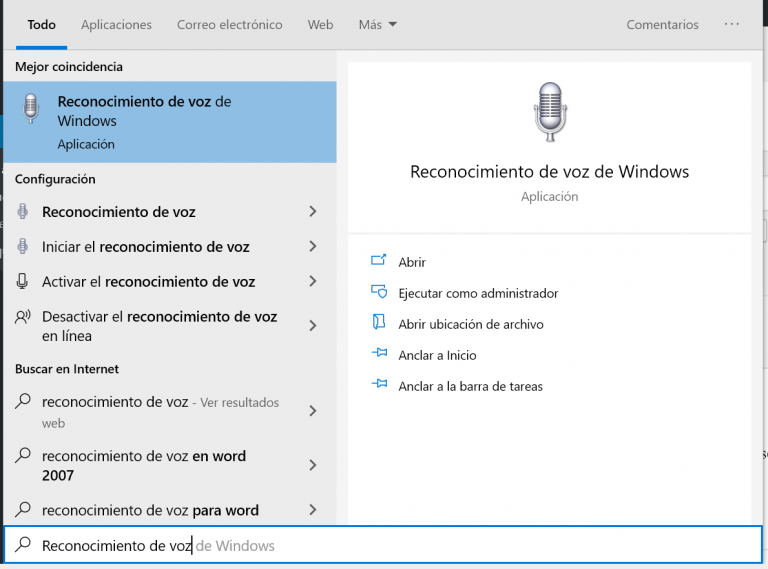Expand chevron for 'Ver resultados web' suggestion
The height and width of the screenshot is (569, 768).
click(313, 411)
